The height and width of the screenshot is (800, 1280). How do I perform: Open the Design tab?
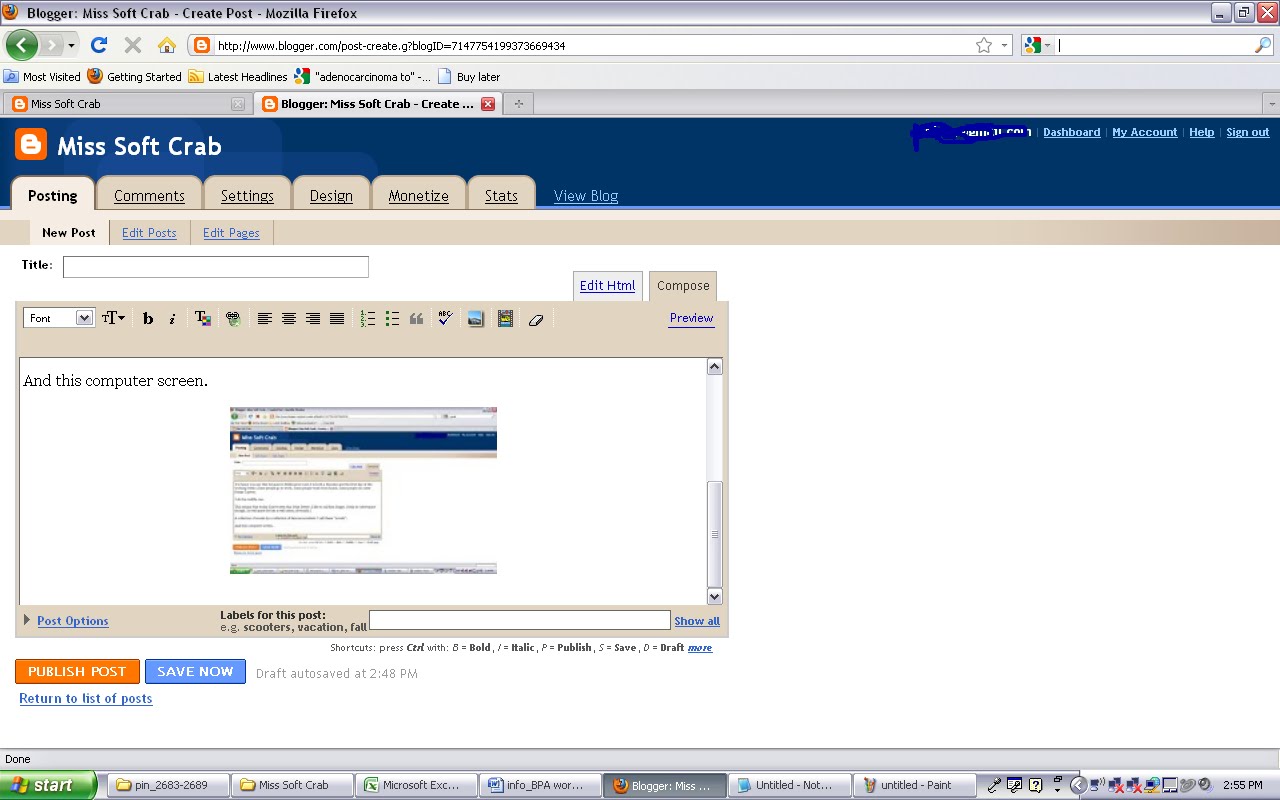click(331, 196)
